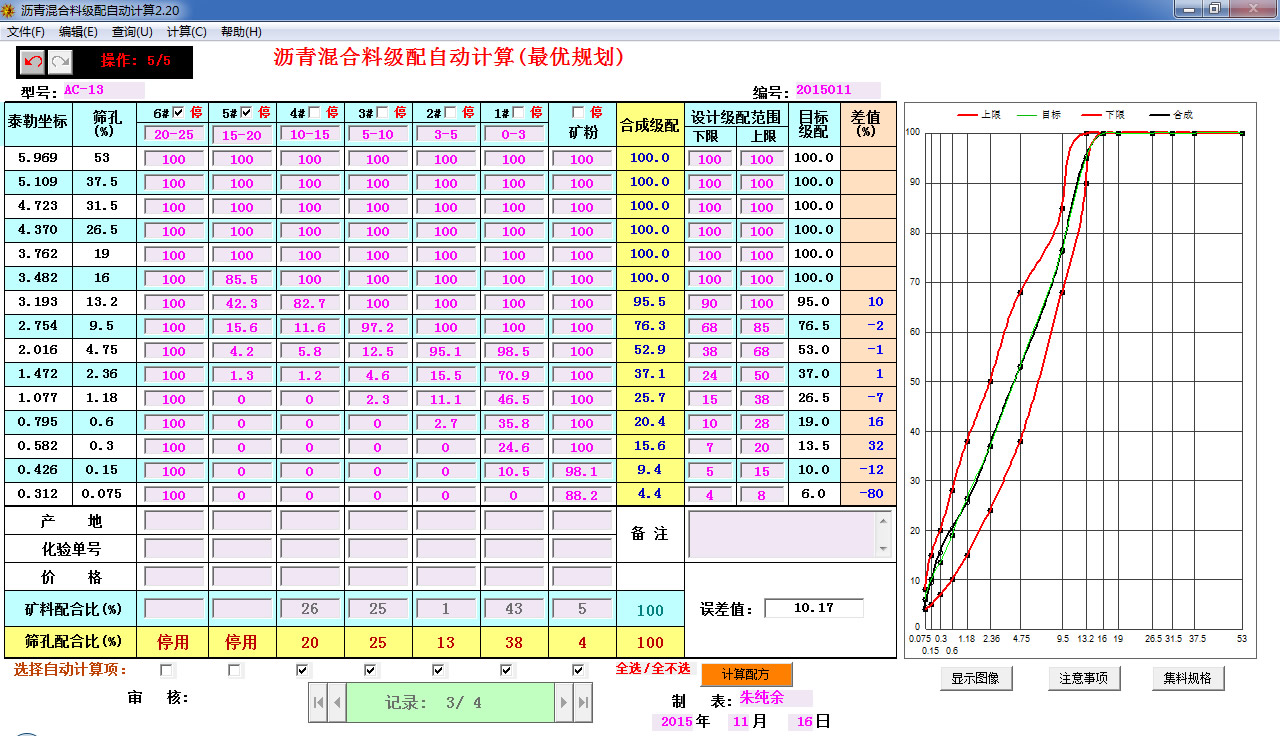Check the 4# 停 checkbox
This screenshot has width=1280, height=736.
pos(314,112)
